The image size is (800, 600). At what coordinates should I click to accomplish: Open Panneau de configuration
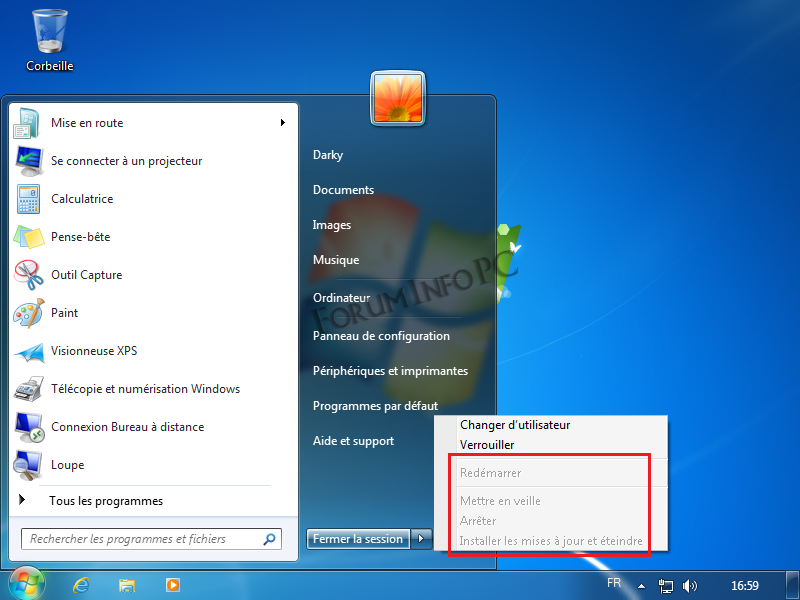[x=381, y=336]
